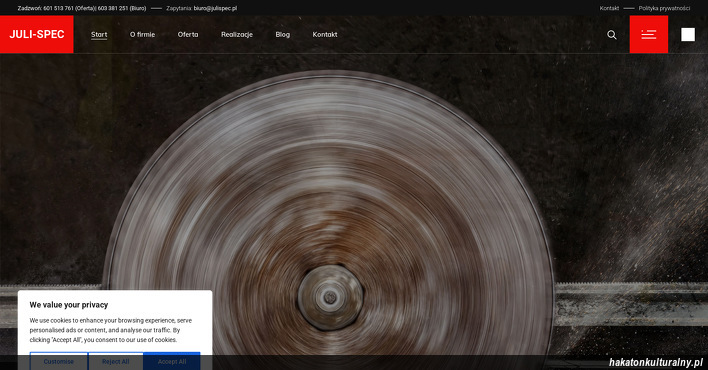
Task: Click phone number 601 513 761 (Oferta)
Action: (68, 8)
